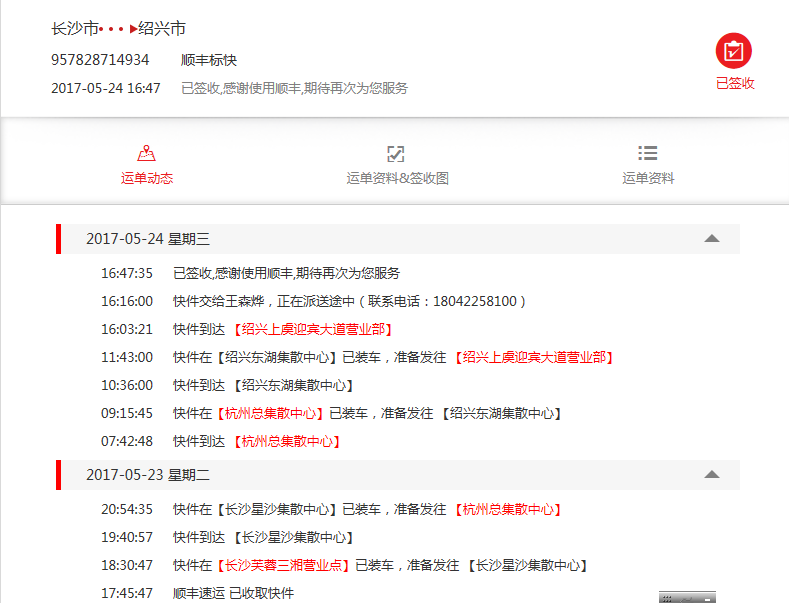
Task: Click 长沙星沙集散中心 in the 19:40:57 row
Action: (294, 538)
